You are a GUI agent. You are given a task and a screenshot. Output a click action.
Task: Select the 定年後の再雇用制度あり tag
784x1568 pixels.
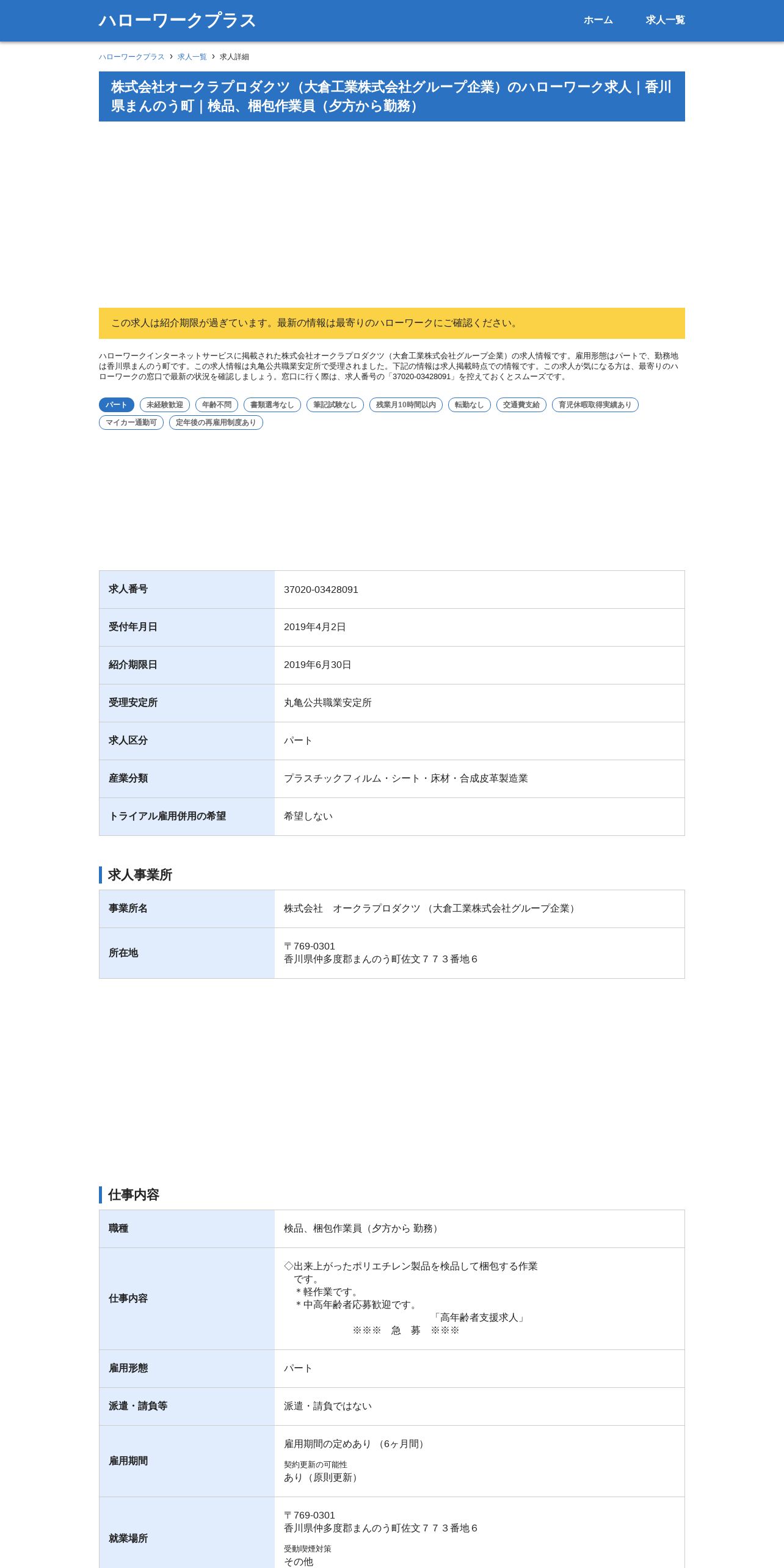tap(216, 423)
